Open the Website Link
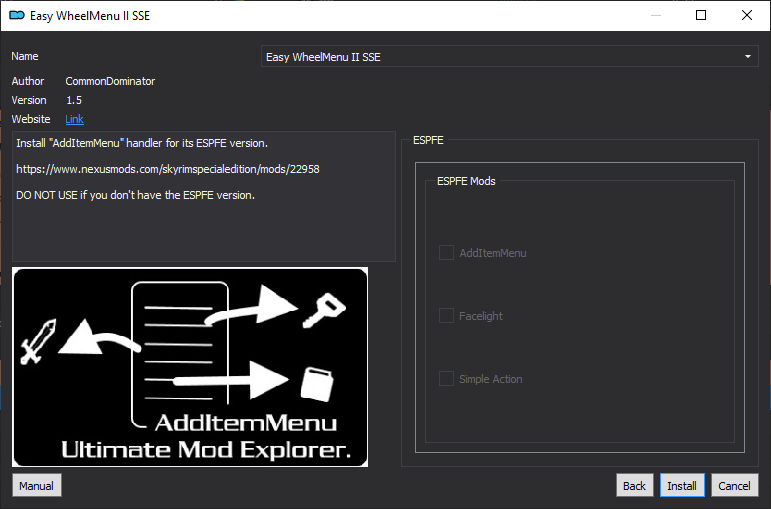Image resolution: width=771 pixels, height=509 pixels. click(x=74, y=119)
